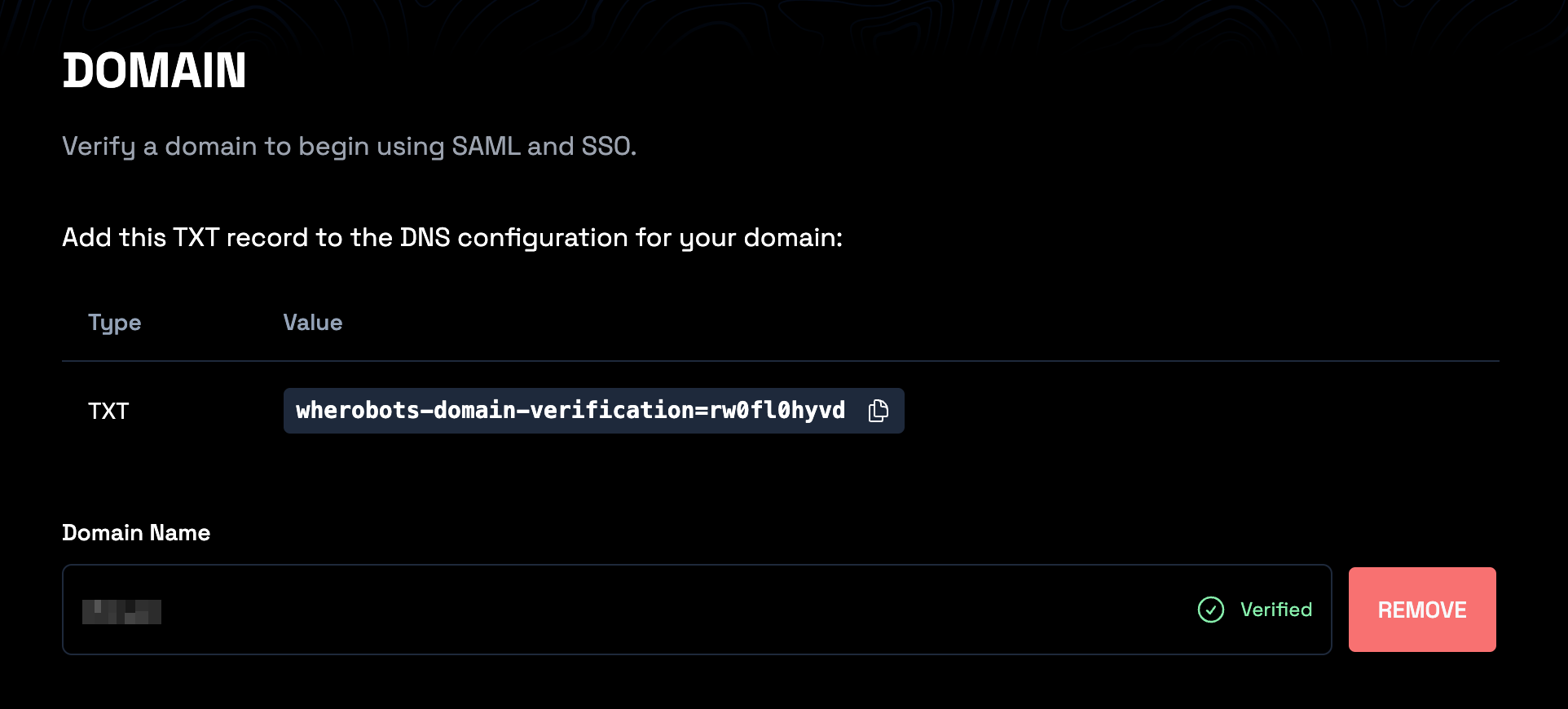Click the TXT type label in the table

(108, 411)
